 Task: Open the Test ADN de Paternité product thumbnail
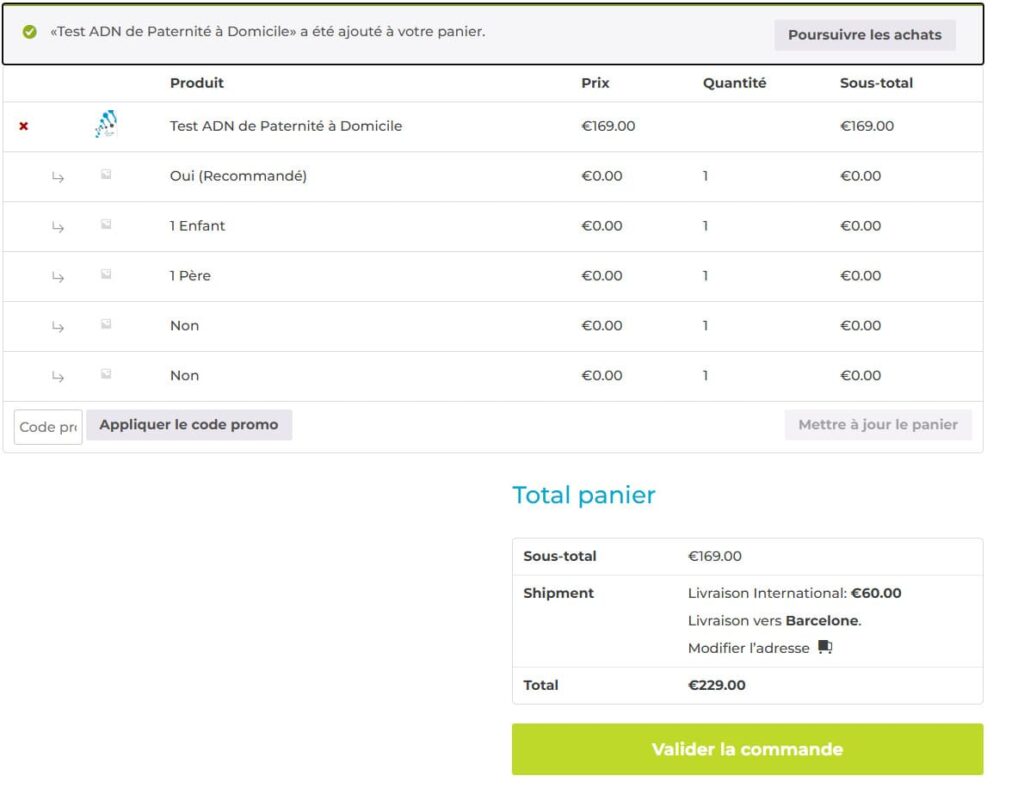click(x=106, y=124)
